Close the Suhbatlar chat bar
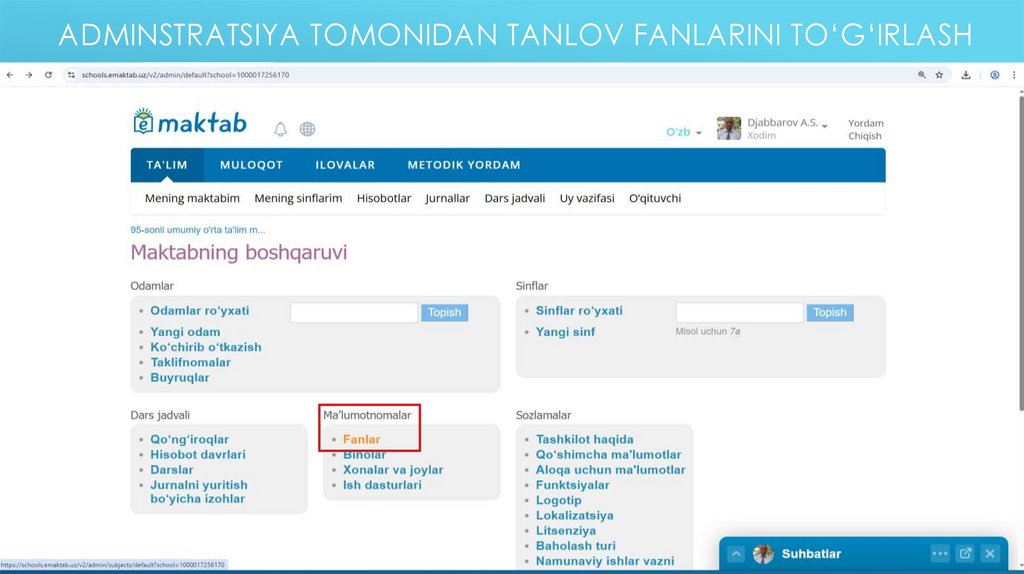Screen dimensions: 1024x574 click(x=990, y=554)
